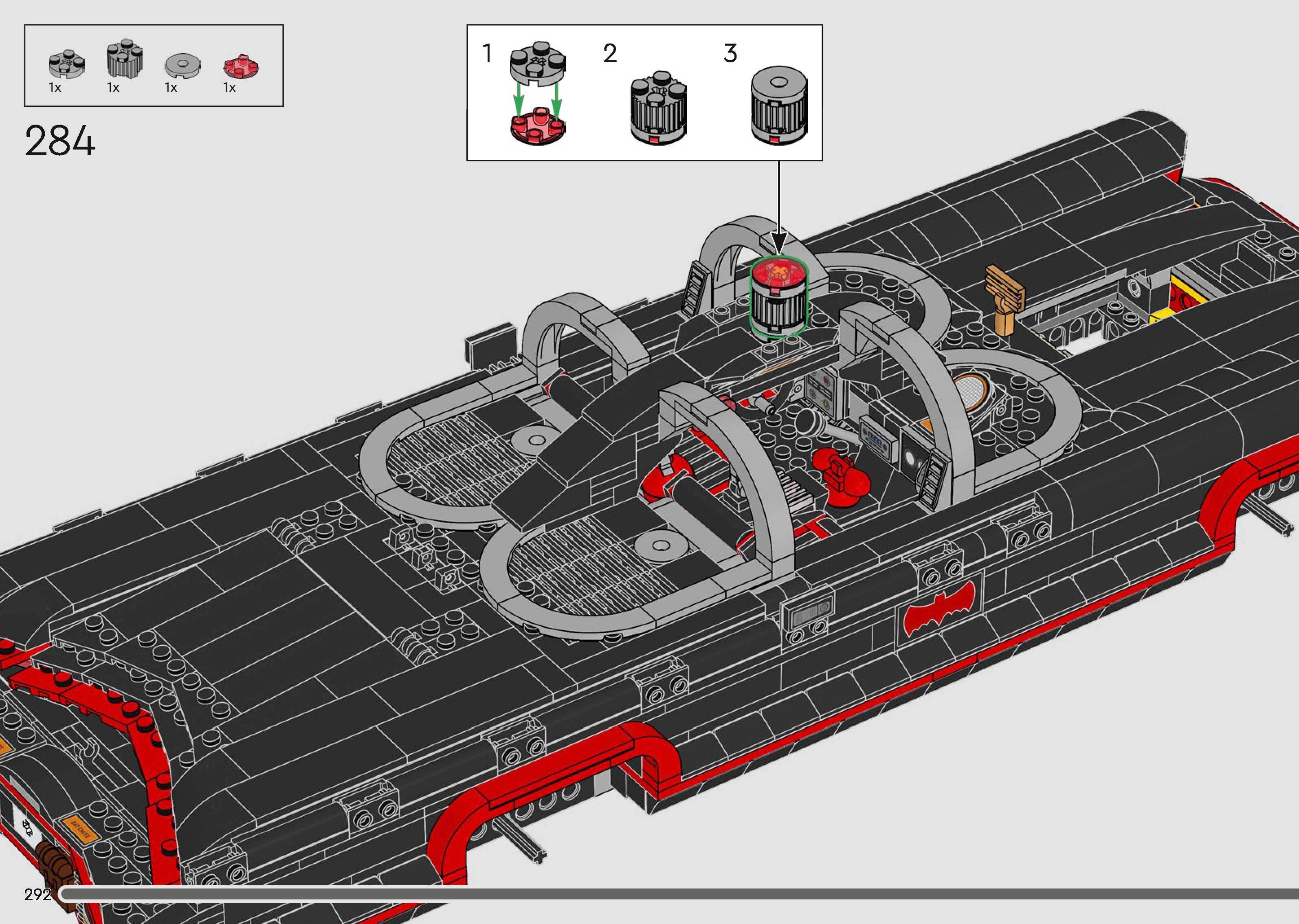Click the sub-step number 3 label
The image size is (1299, 924).
coord(730,53)
